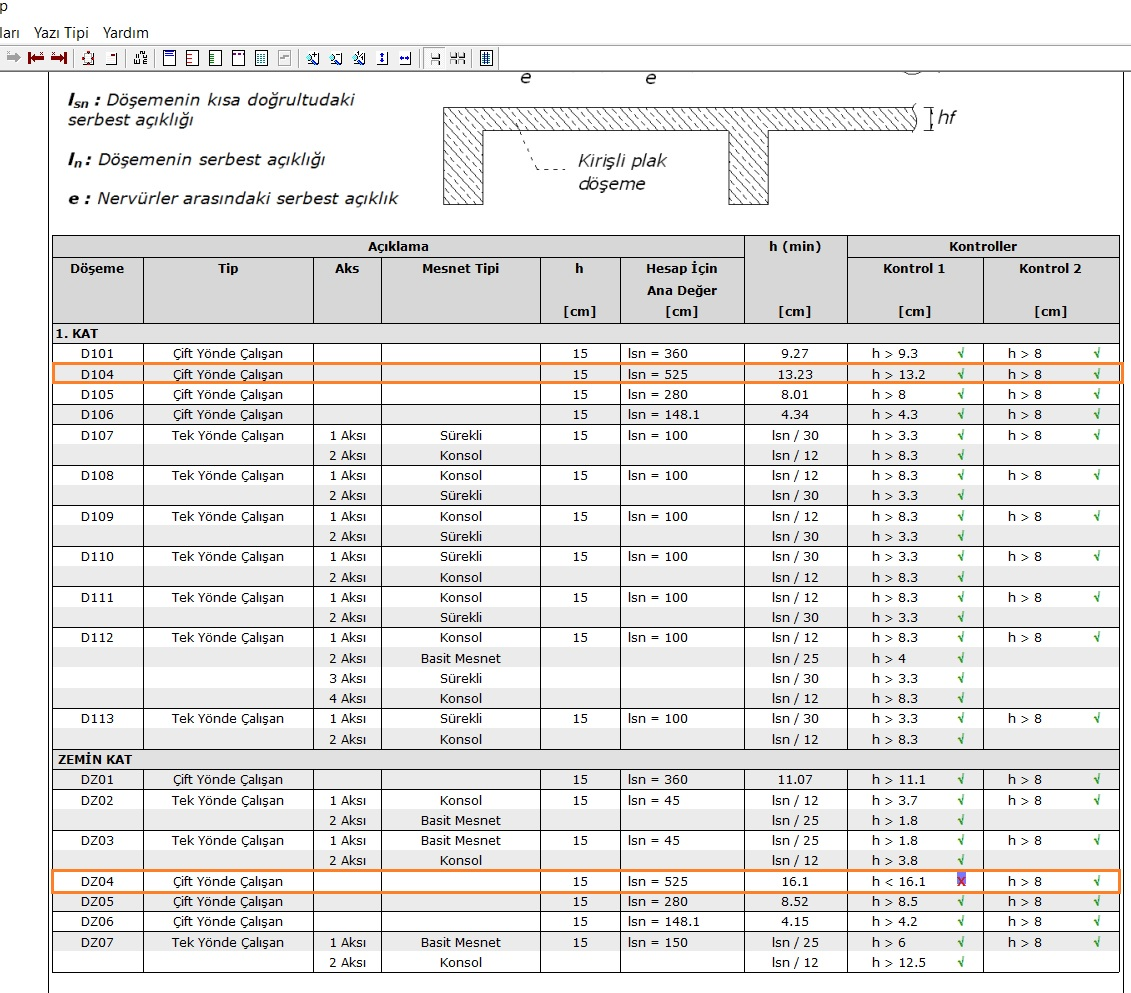Click the blue table-grid toolbar icon
This screenshot has height=993, width=1131.
tap(486, 58)
